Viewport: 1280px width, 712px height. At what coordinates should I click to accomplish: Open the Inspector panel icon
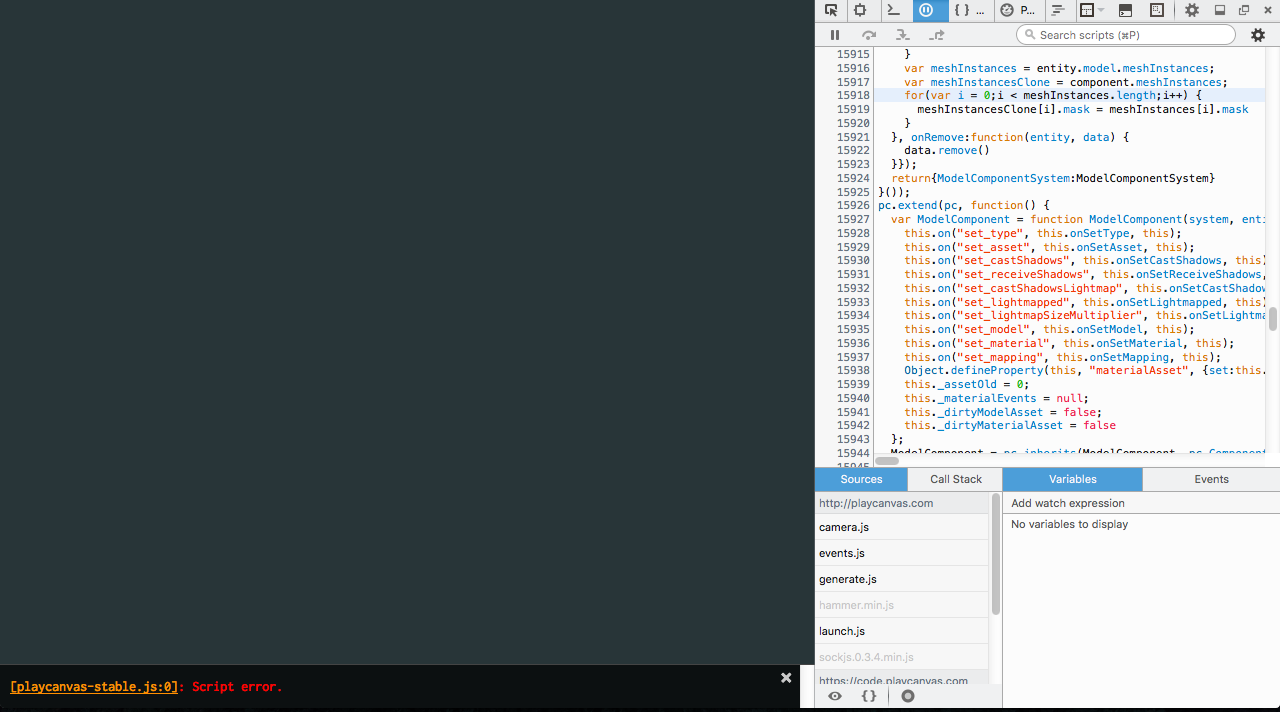[x=860, y=10]
